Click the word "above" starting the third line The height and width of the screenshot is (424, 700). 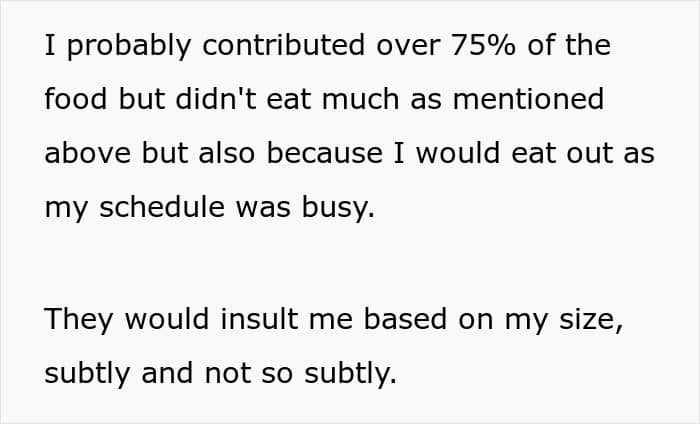click(x=88, y=153)
